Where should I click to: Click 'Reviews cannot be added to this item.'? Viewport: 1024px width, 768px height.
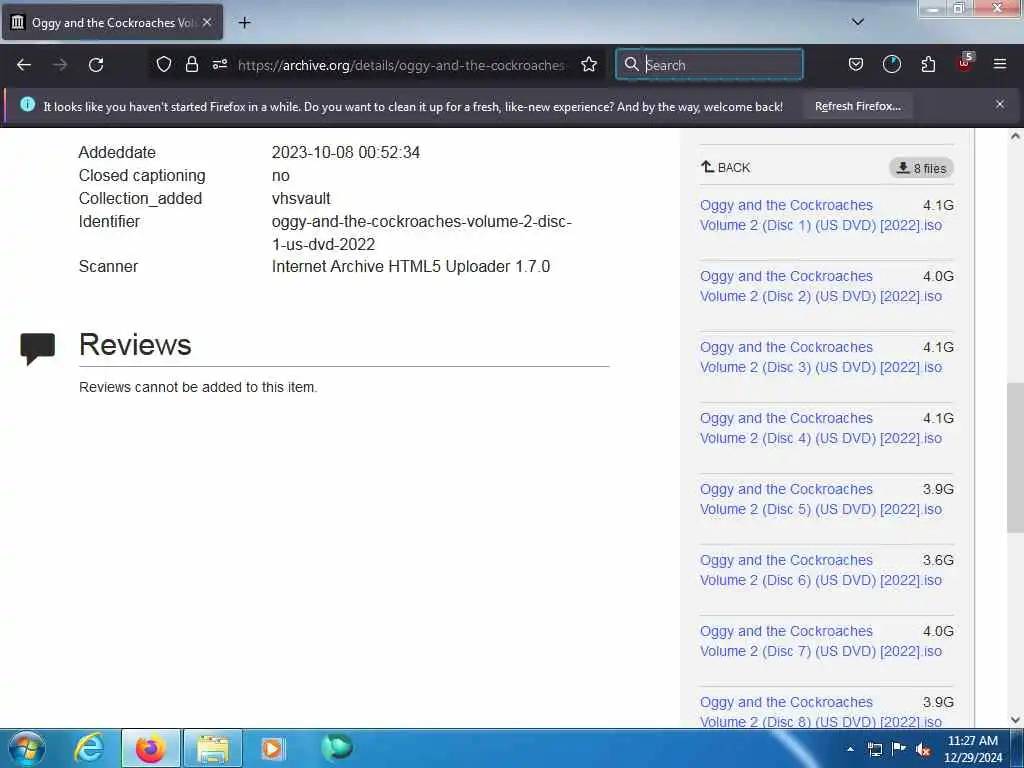(198, 387)
